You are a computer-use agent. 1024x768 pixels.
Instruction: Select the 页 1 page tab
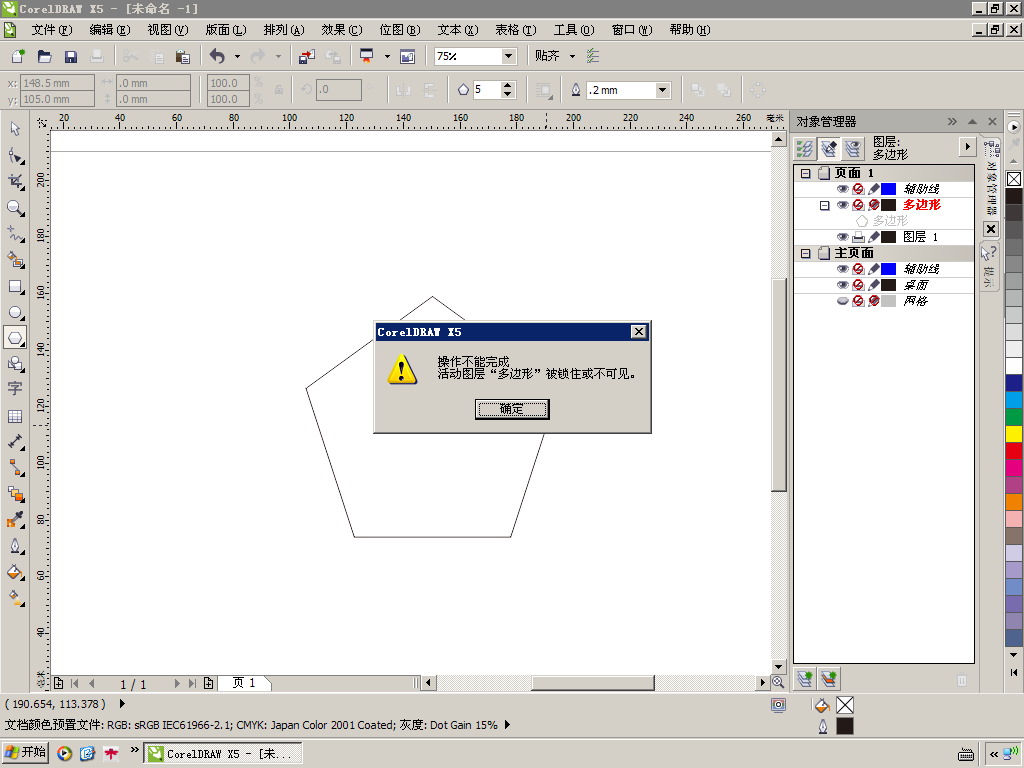(x=244, y=683)
